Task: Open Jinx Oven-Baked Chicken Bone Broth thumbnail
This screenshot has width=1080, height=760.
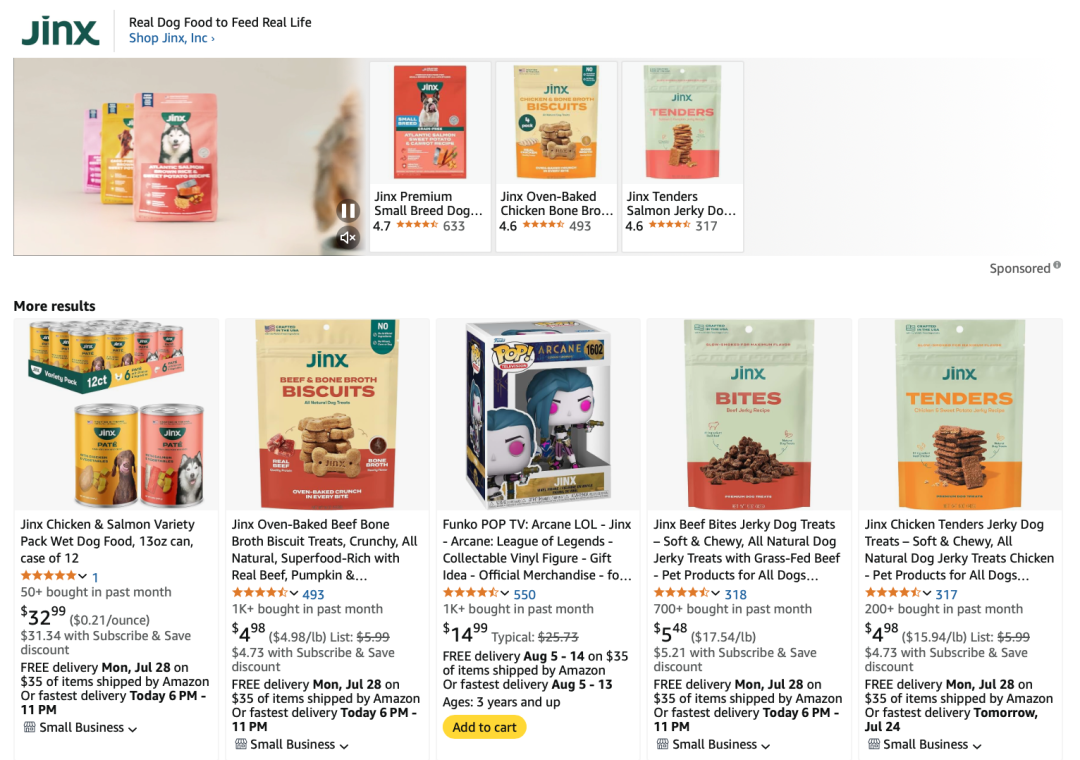Action: (x=556, y=123)
